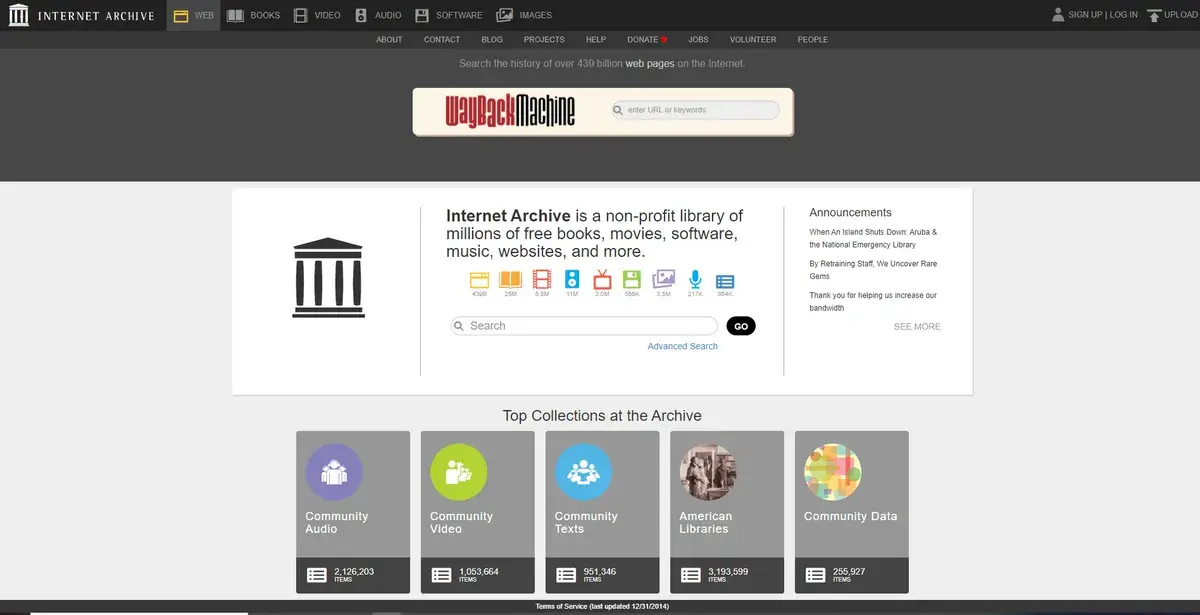Click the purple pictures icon labeled 3.5M
Viewport: 1200px width, 615px height.
[x=664, y=280]
